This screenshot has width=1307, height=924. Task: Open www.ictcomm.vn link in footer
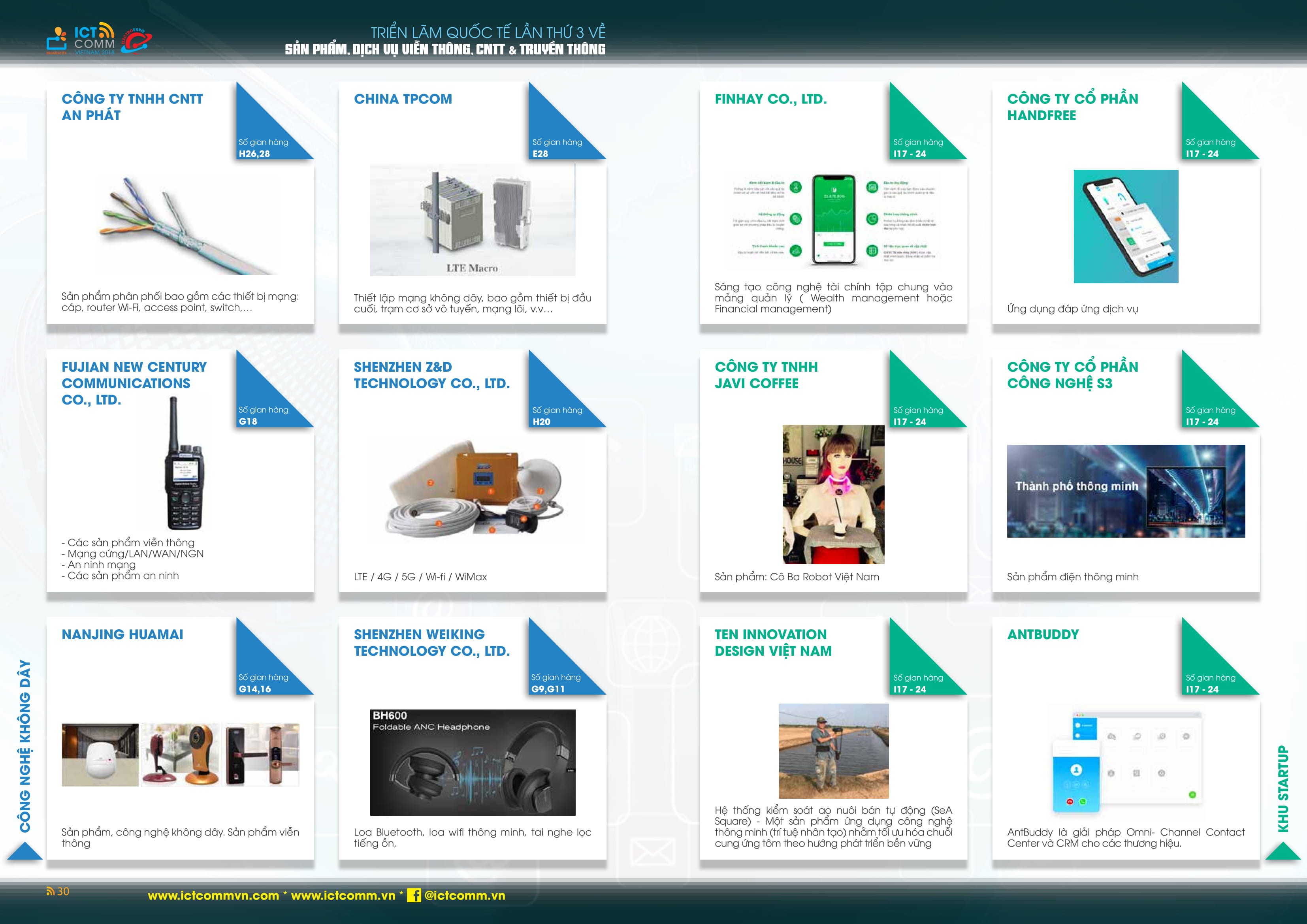coord(343,895)
